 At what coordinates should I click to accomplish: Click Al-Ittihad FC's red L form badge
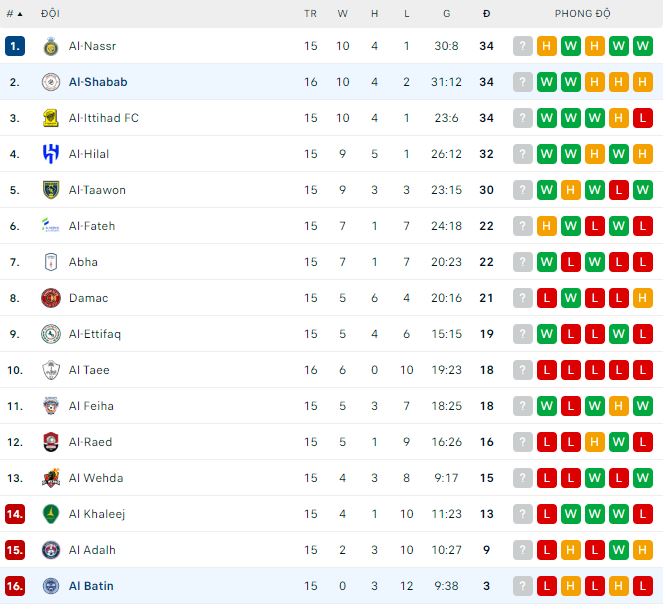pos(642,118)
